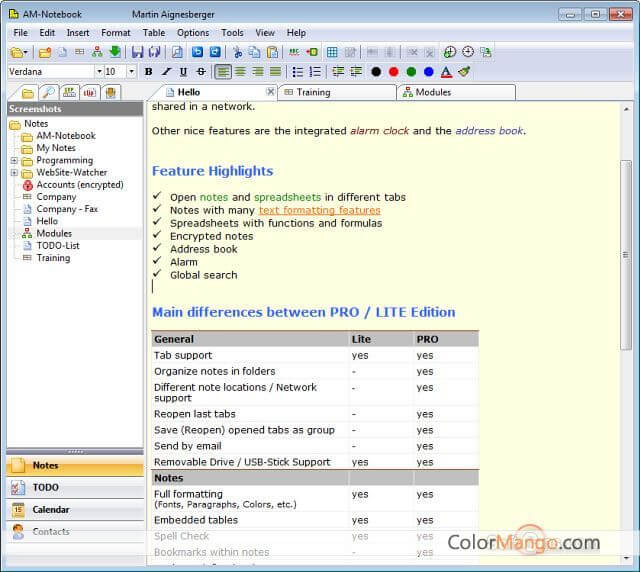
Task: Open the font size 10 dropdown
Action: tap(131, 72)
